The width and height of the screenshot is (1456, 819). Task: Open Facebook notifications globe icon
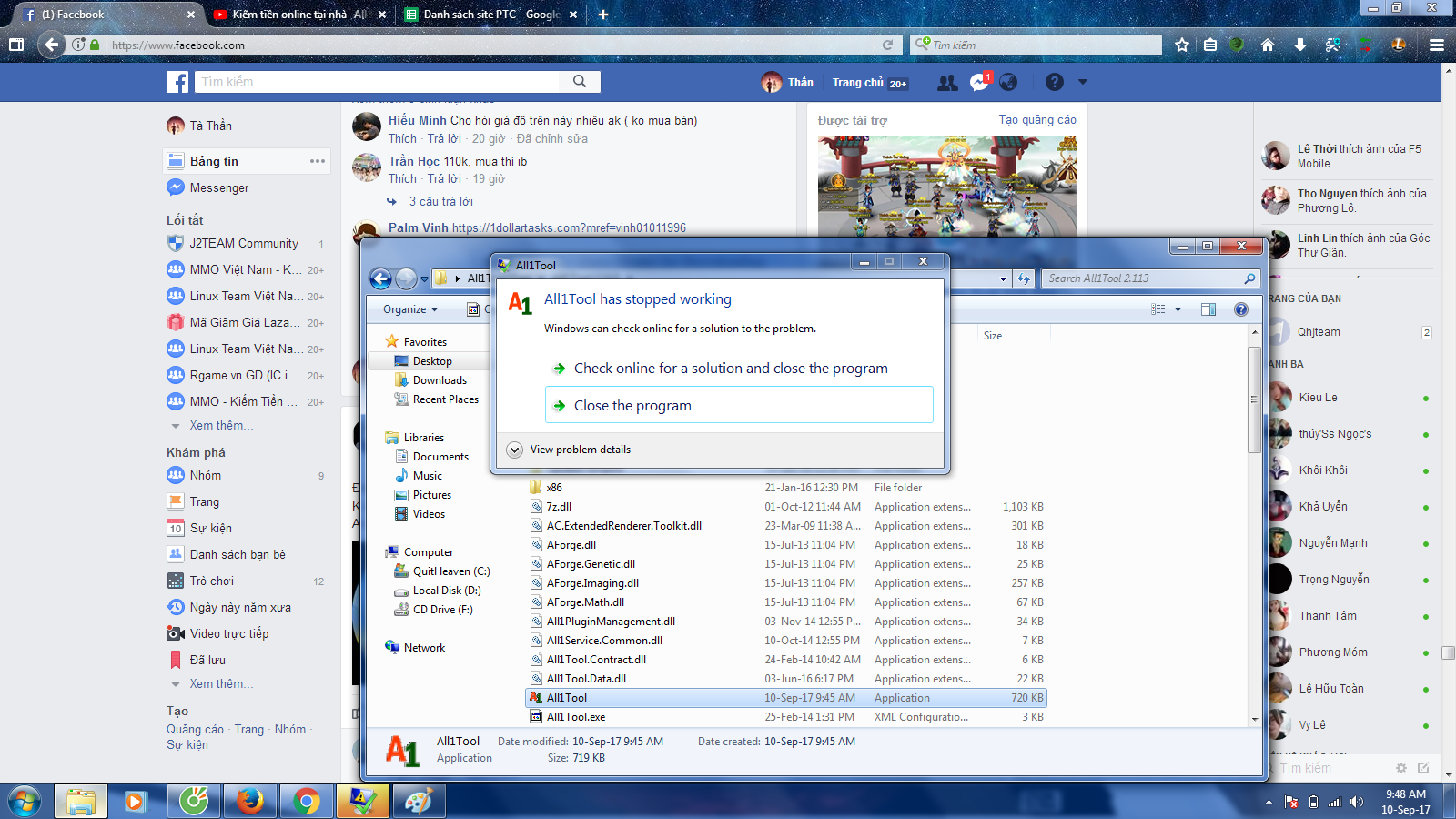tap(1008, 83)
